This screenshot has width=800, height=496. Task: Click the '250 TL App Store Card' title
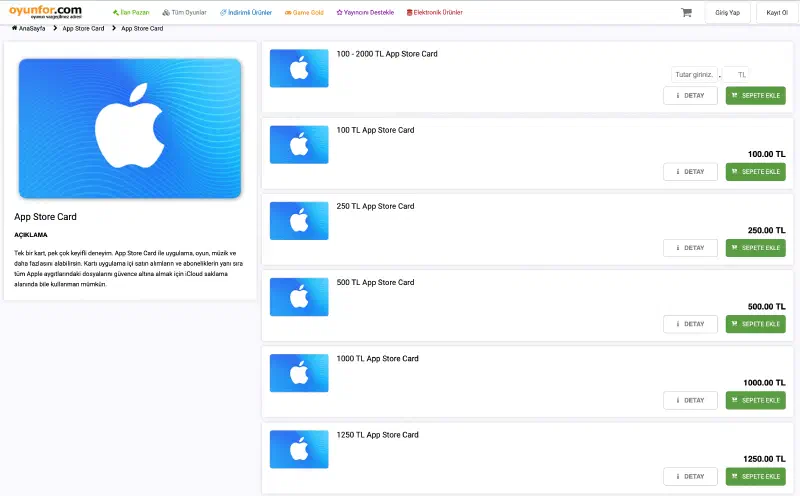376,206
